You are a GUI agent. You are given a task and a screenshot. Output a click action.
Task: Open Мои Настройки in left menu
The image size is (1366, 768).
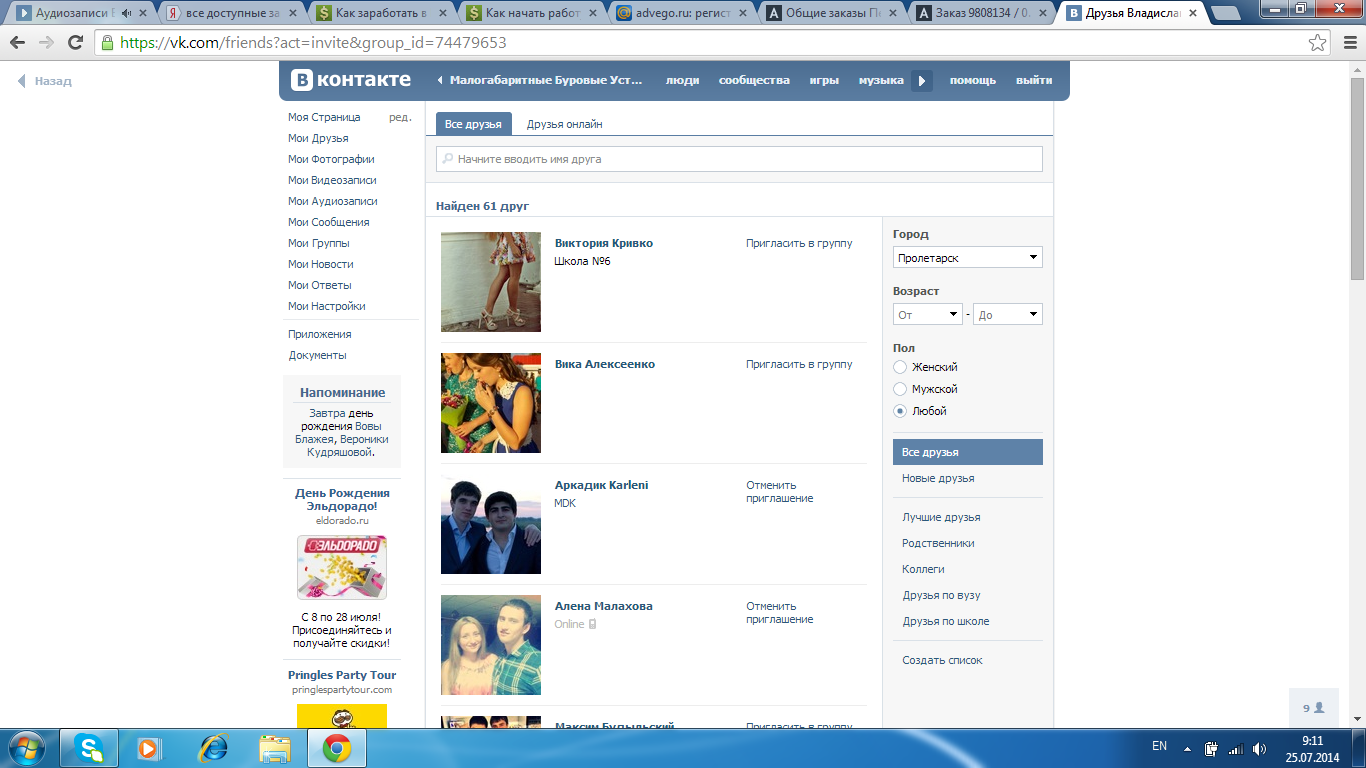click(327, 306)
